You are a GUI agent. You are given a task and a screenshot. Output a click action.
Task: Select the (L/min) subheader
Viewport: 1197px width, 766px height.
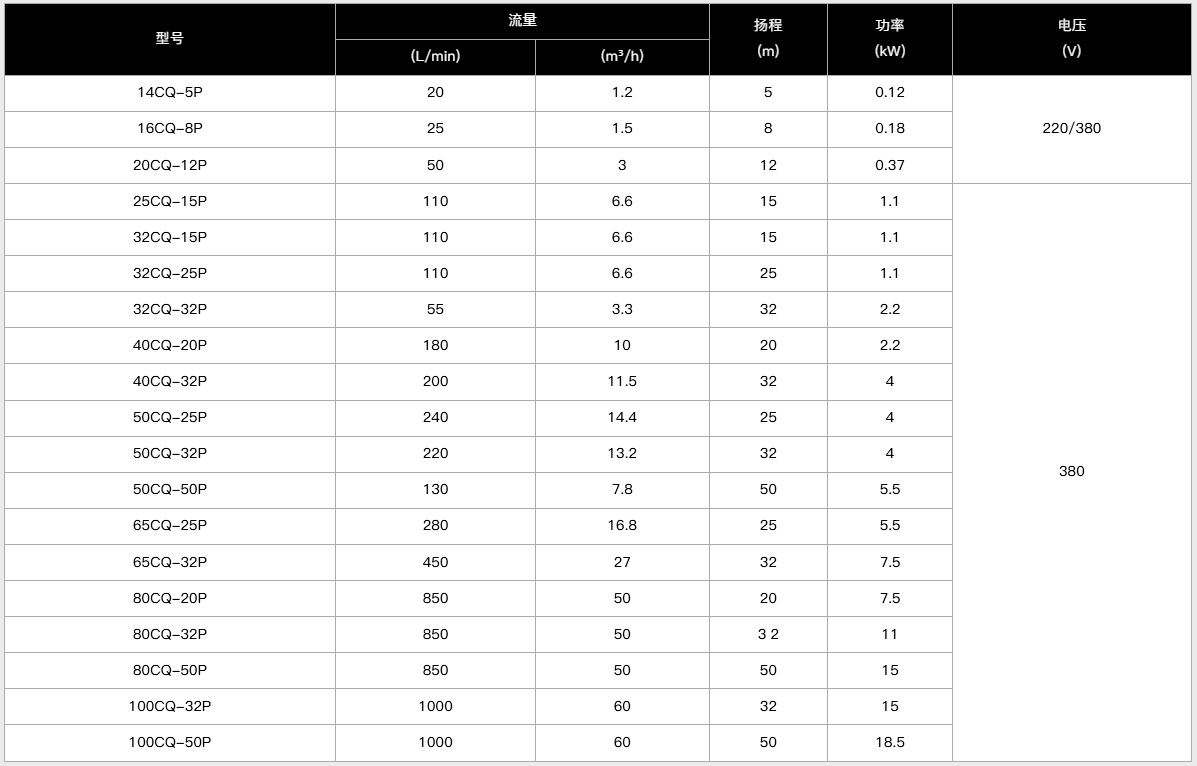tap(435, 57)
